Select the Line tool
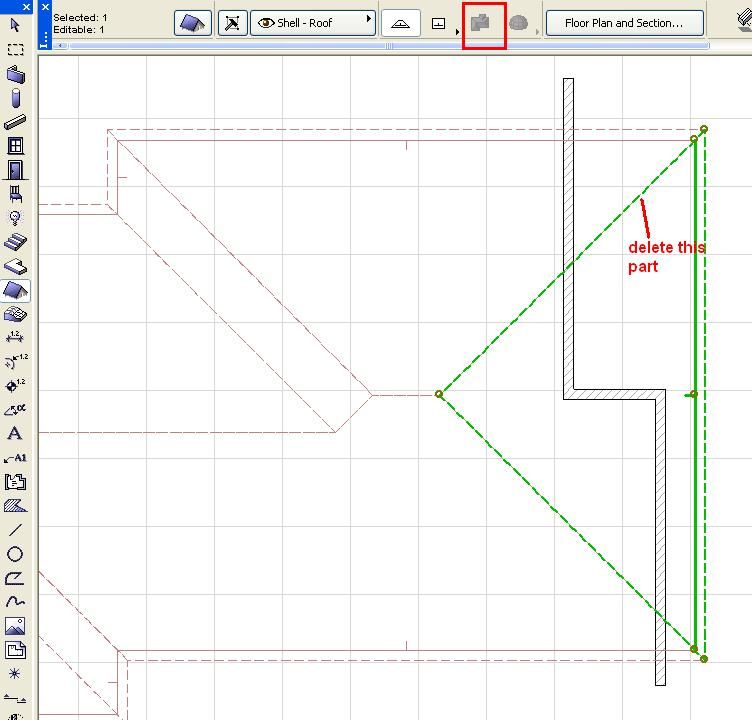 (x=15, y=530)
